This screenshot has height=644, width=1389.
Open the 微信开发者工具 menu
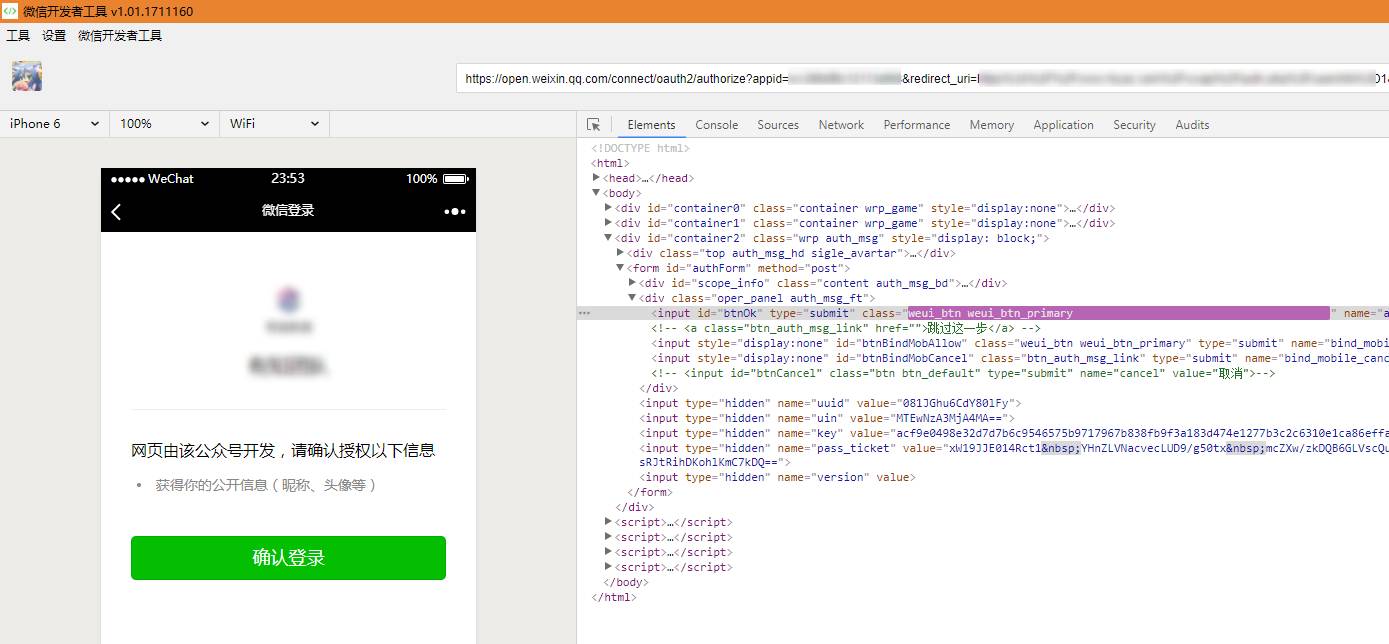tap(120, 36)
